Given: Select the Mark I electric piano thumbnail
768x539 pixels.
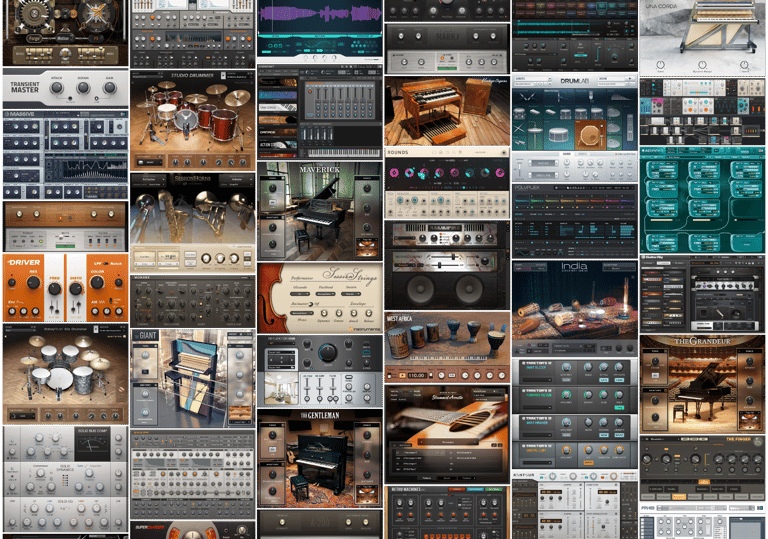Looking at the screenshot, I should [x=447, y=49].
